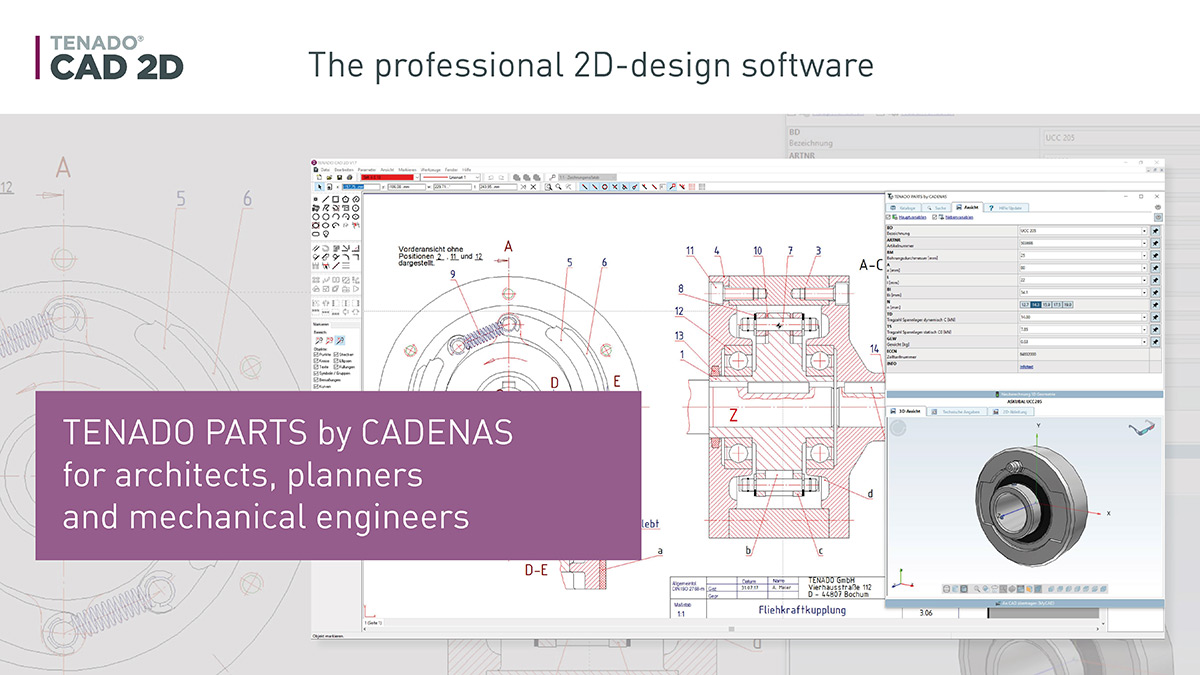The width and height of the screenshot is (1200, 675).
Task: Click the Infoblatt link
Action: point(1027,367)
